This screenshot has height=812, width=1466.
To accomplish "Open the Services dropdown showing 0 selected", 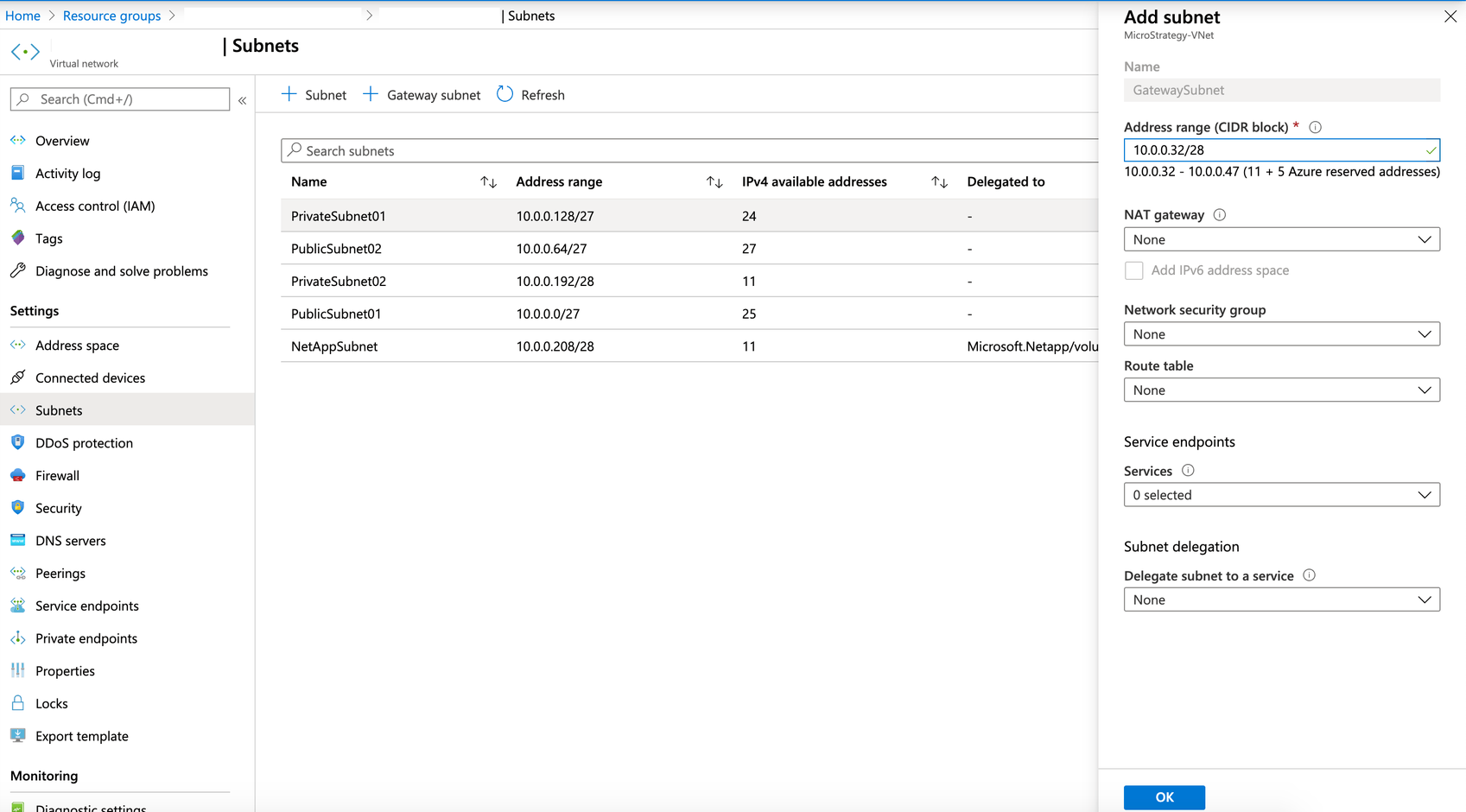I will point(1281,495).
